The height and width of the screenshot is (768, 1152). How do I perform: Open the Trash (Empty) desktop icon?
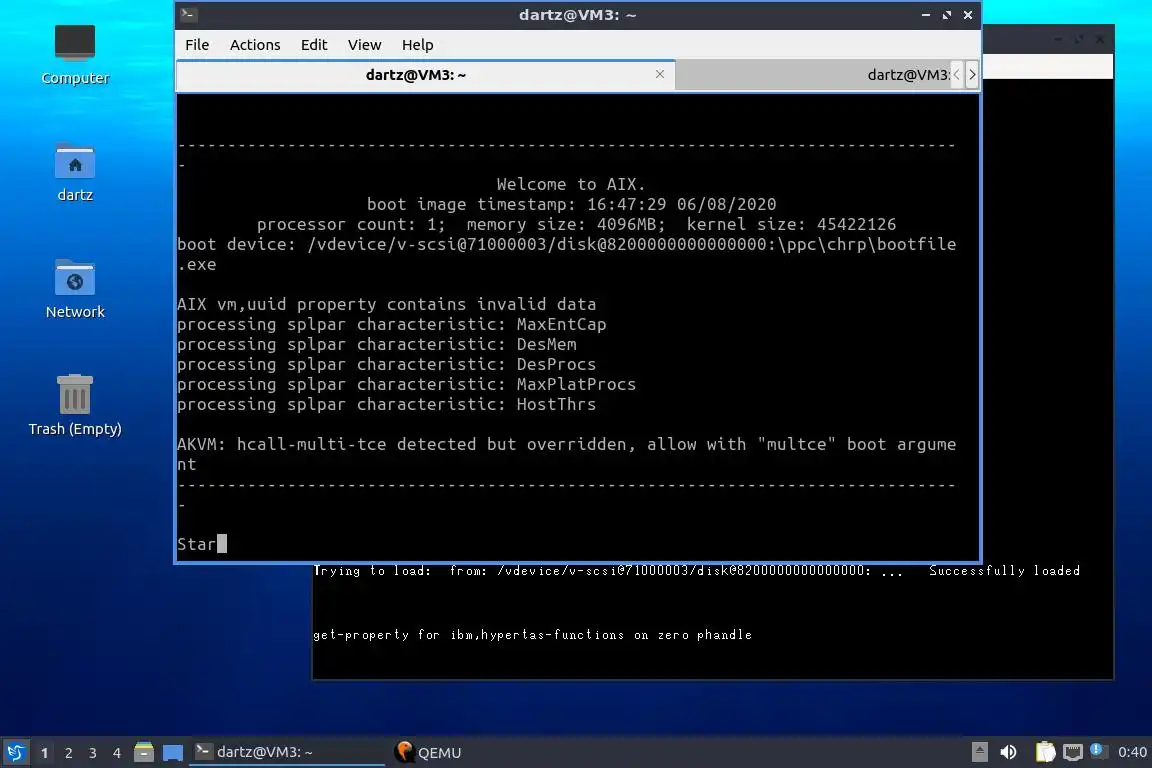[x=75, y=405]
